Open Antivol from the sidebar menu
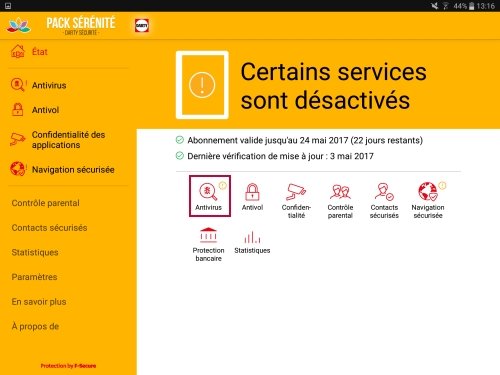 click(45, 110)
